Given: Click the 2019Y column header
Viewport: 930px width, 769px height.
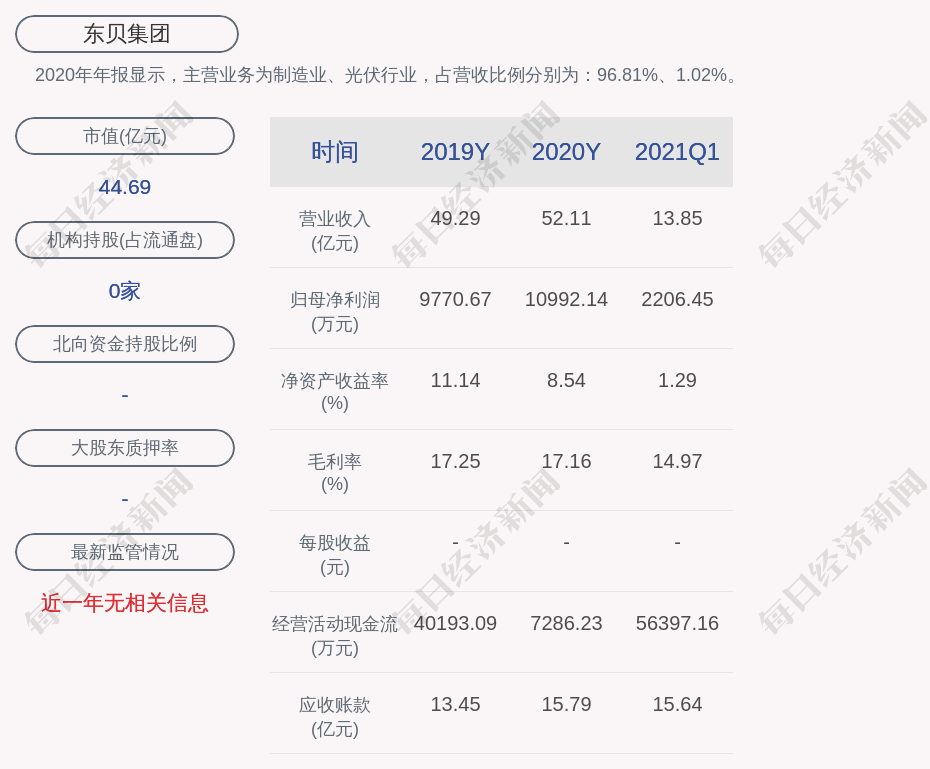Looking at the screenshot, I should tap(455, 152).
